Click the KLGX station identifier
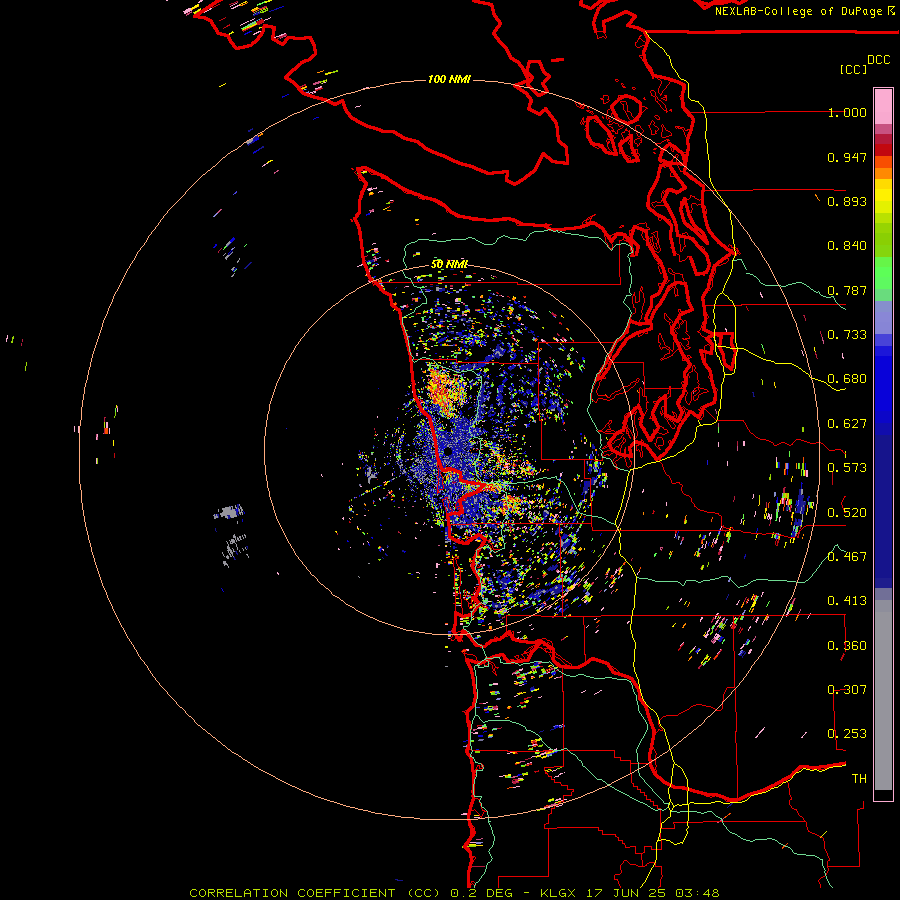The width and height of the screenshot is (900, 900). point(557,893)
